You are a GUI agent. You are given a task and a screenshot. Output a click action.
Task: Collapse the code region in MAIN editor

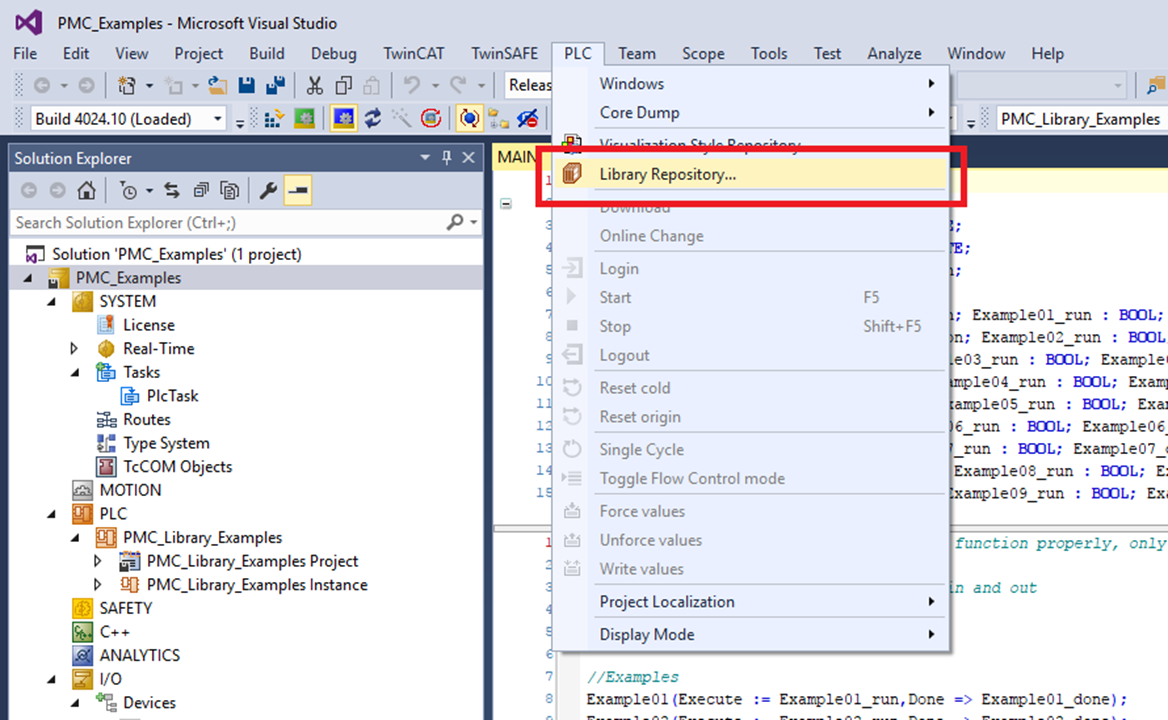tap(506, 203)
